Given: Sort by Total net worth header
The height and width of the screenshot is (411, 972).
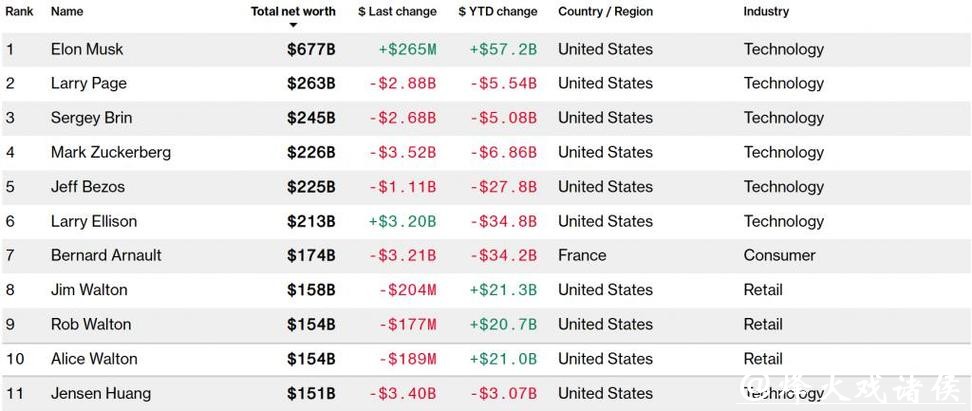Looking at the screenshot, I should pos(293,12).
